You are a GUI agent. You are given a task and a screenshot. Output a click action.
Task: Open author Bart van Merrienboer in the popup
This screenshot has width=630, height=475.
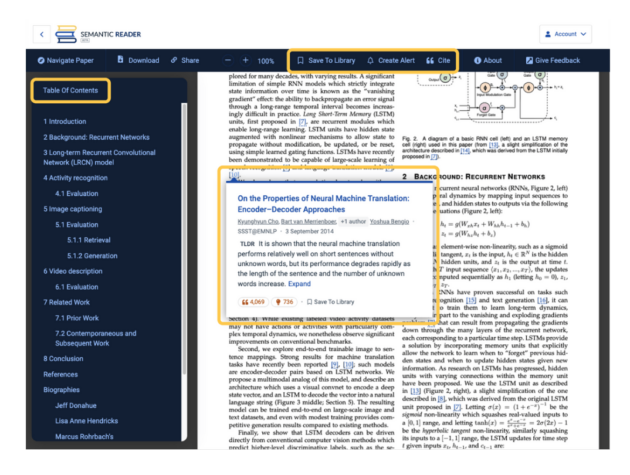[x=309, y=222]
